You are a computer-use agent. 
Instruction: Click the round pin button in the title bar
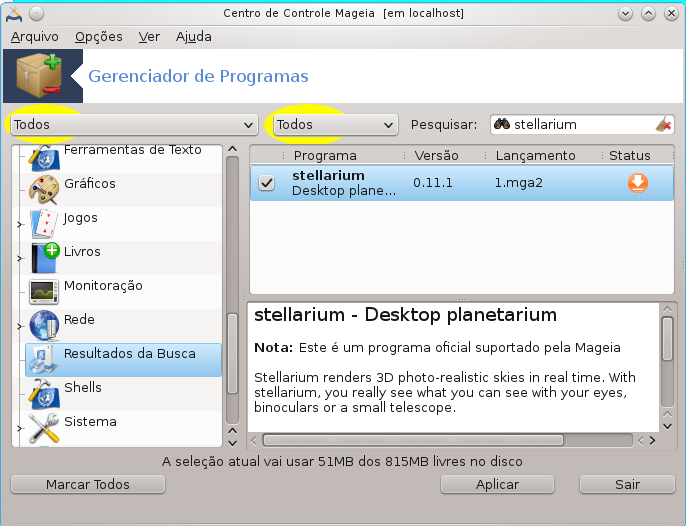coord(36,14)
